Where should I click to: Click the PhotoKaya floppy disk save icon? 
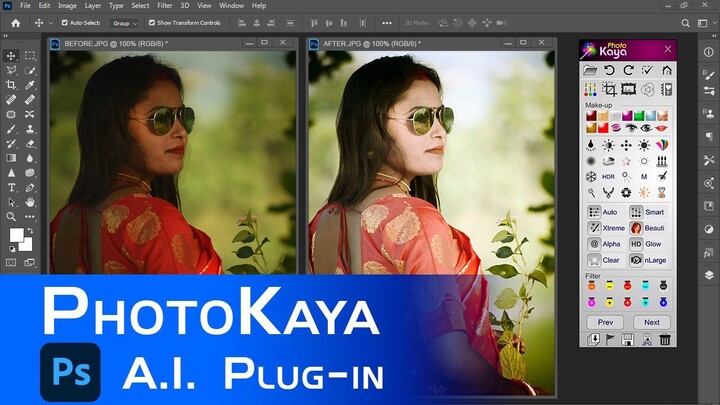coord(627,339)
